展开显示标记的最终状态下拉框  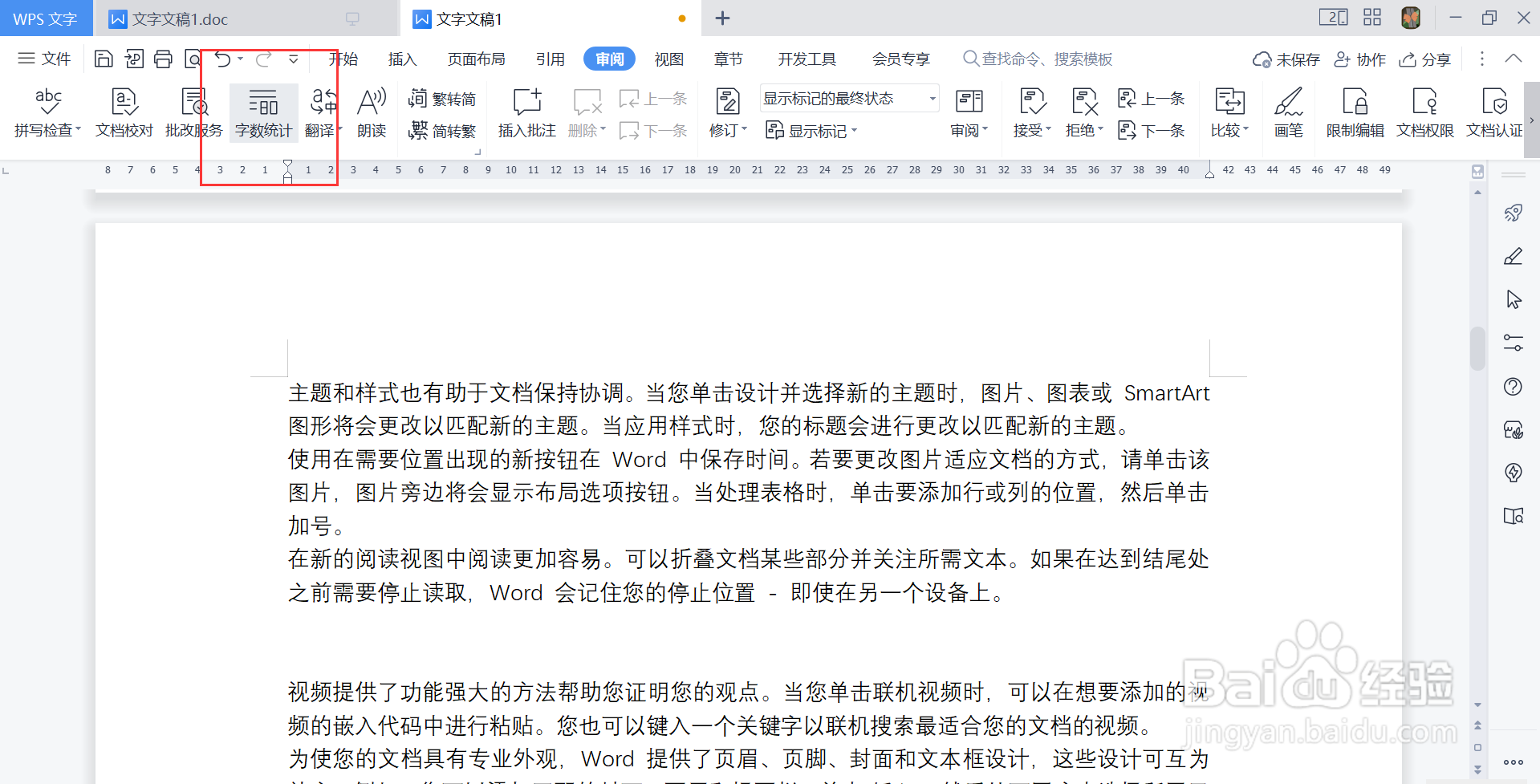click(930, 97)
